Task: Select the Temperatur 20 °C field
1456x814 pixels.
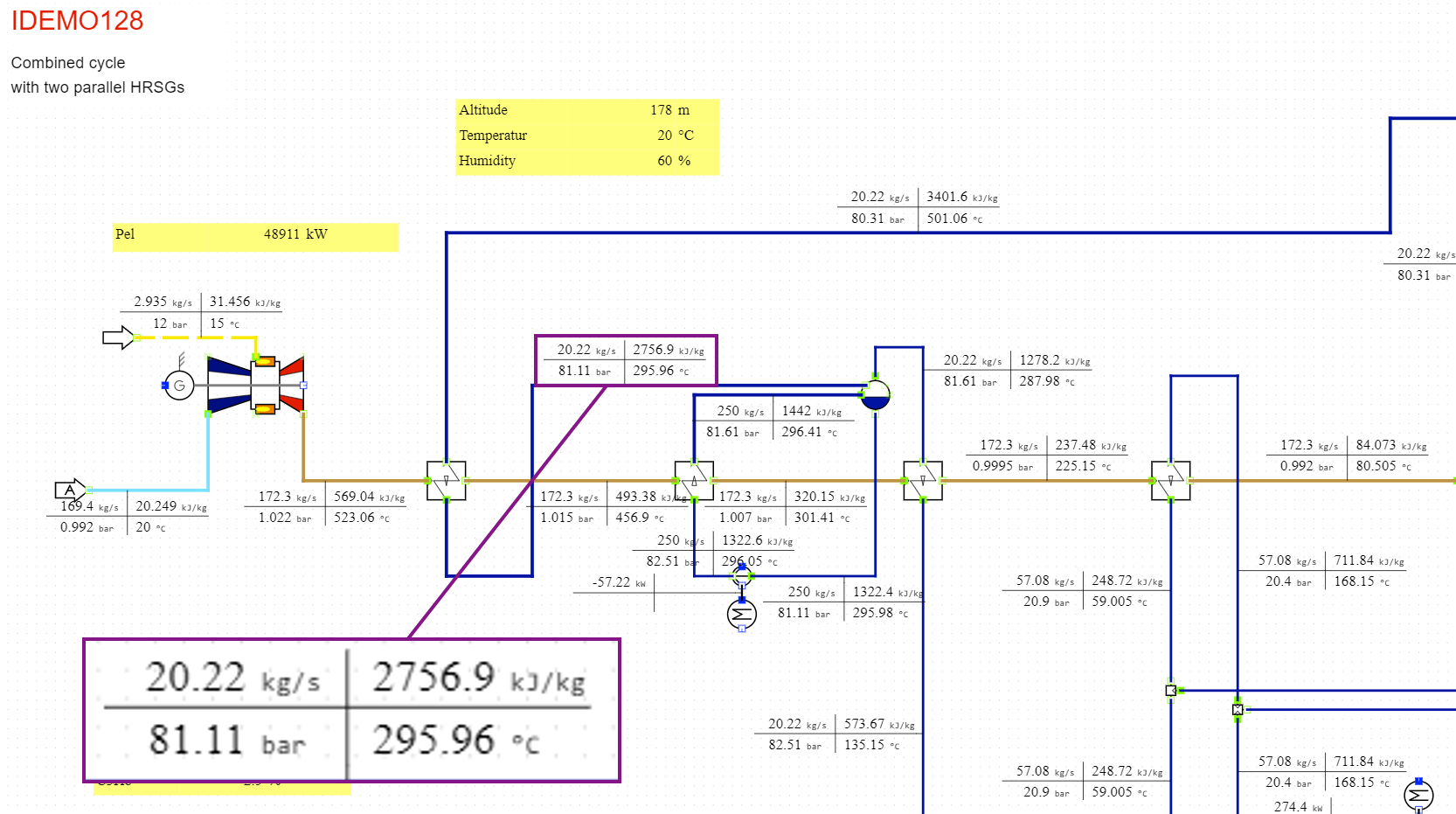Action: click(675, 136)
